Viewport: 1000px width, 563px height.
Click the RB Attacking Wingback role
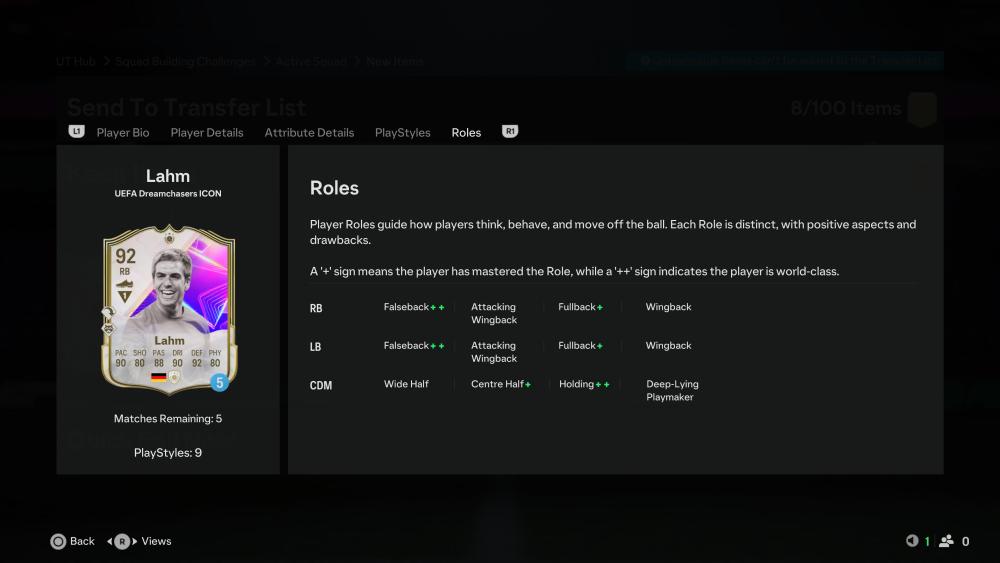(x=494, y=314)
